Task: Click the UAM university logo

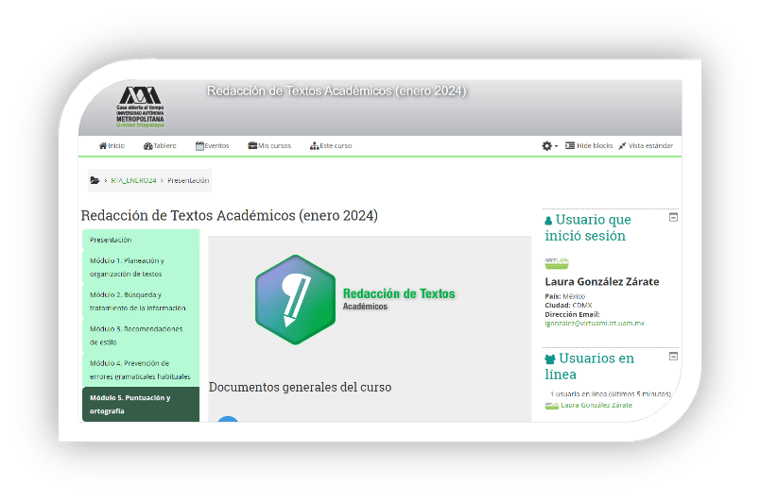Action: tap(139, 106)
